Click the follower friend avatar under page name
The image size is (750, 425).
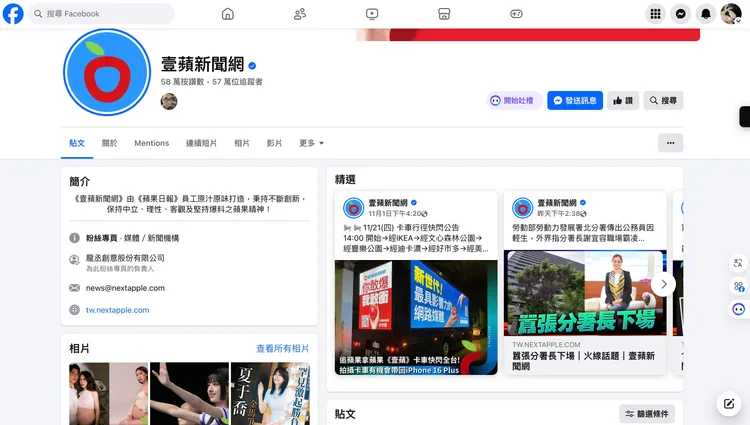click(x=169, y=101)
